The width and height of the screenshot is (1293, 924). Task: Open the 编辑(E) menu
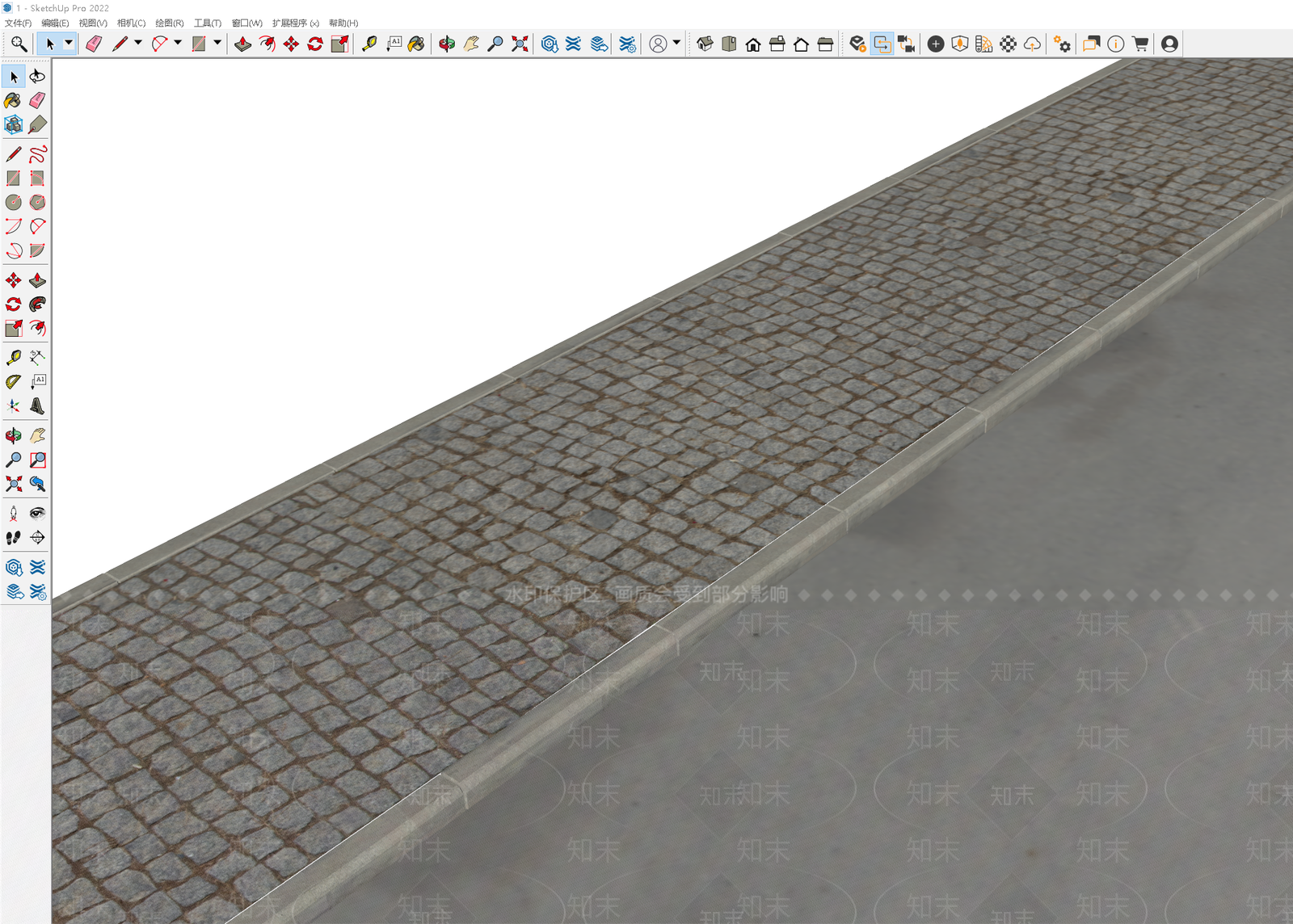55,23
